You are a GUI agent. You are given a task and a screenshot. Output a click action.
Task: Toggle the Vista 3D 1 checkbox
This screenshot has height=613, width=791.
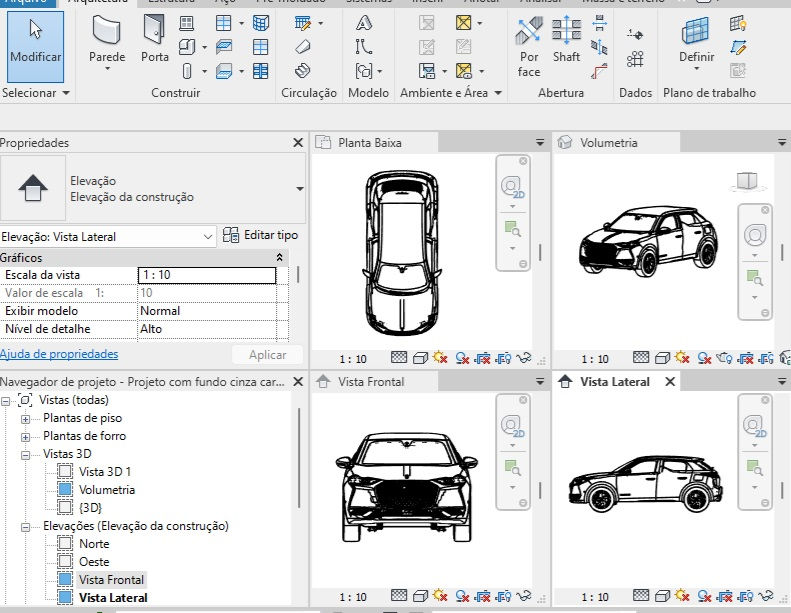coord(65,471)
